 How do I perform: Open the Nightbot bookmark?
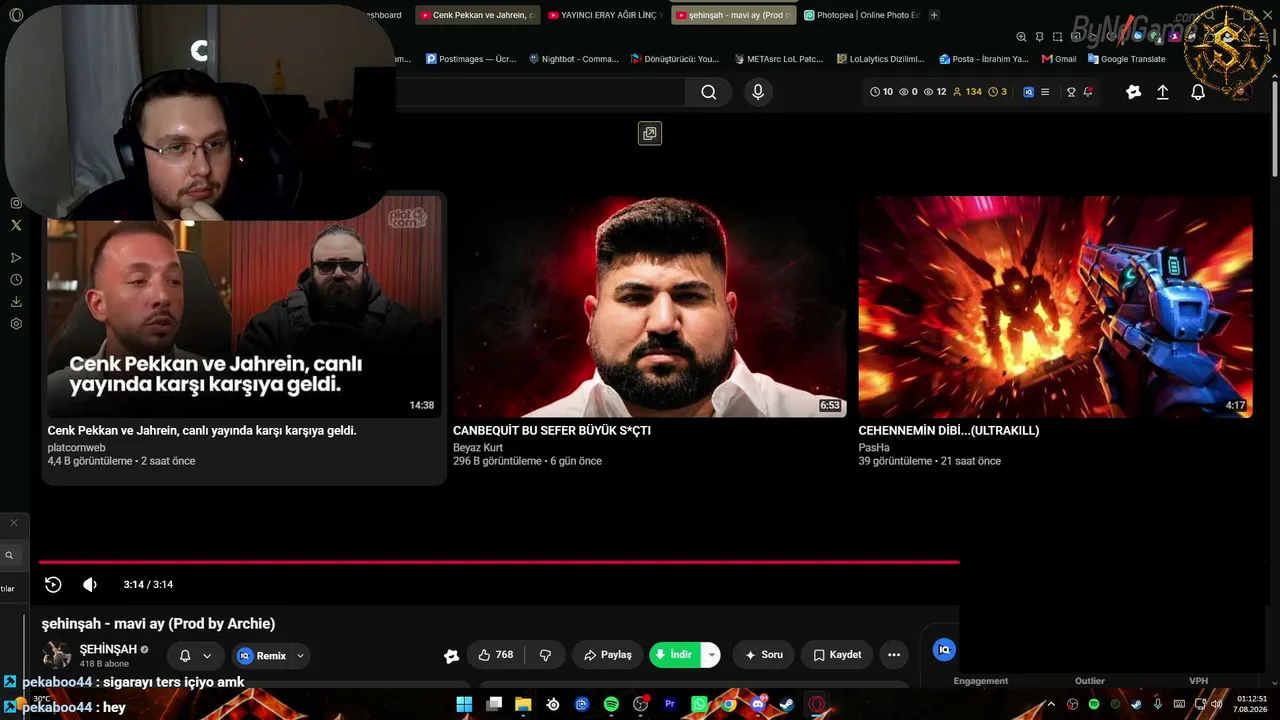(574, 59)
